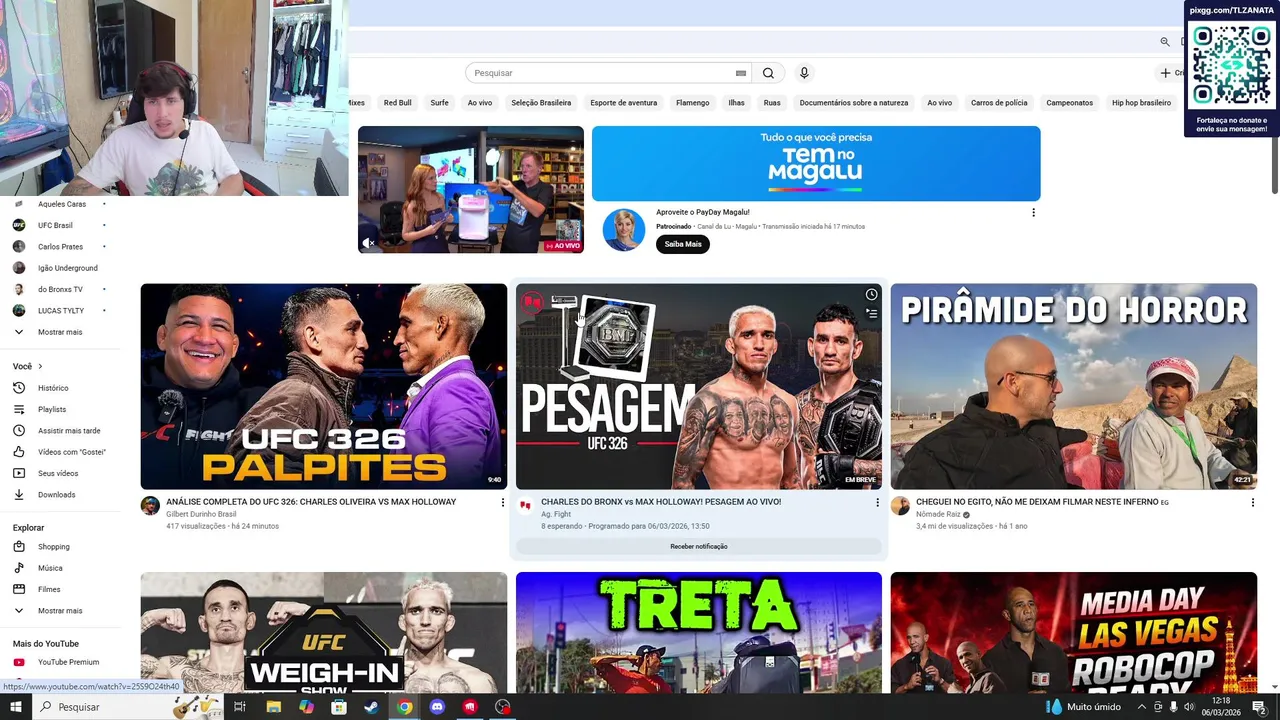Select the Esporte de aventura chip

coord(624,103)
